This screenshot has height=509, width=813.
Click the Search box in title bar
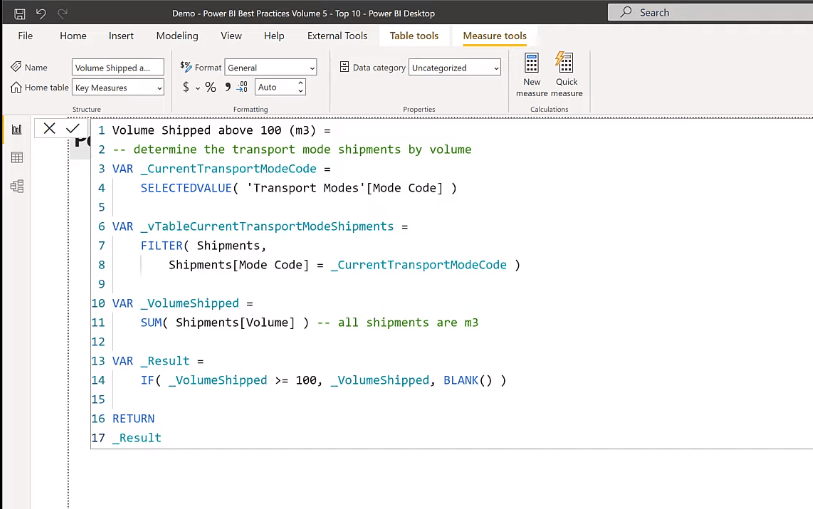tap(710, 12)
